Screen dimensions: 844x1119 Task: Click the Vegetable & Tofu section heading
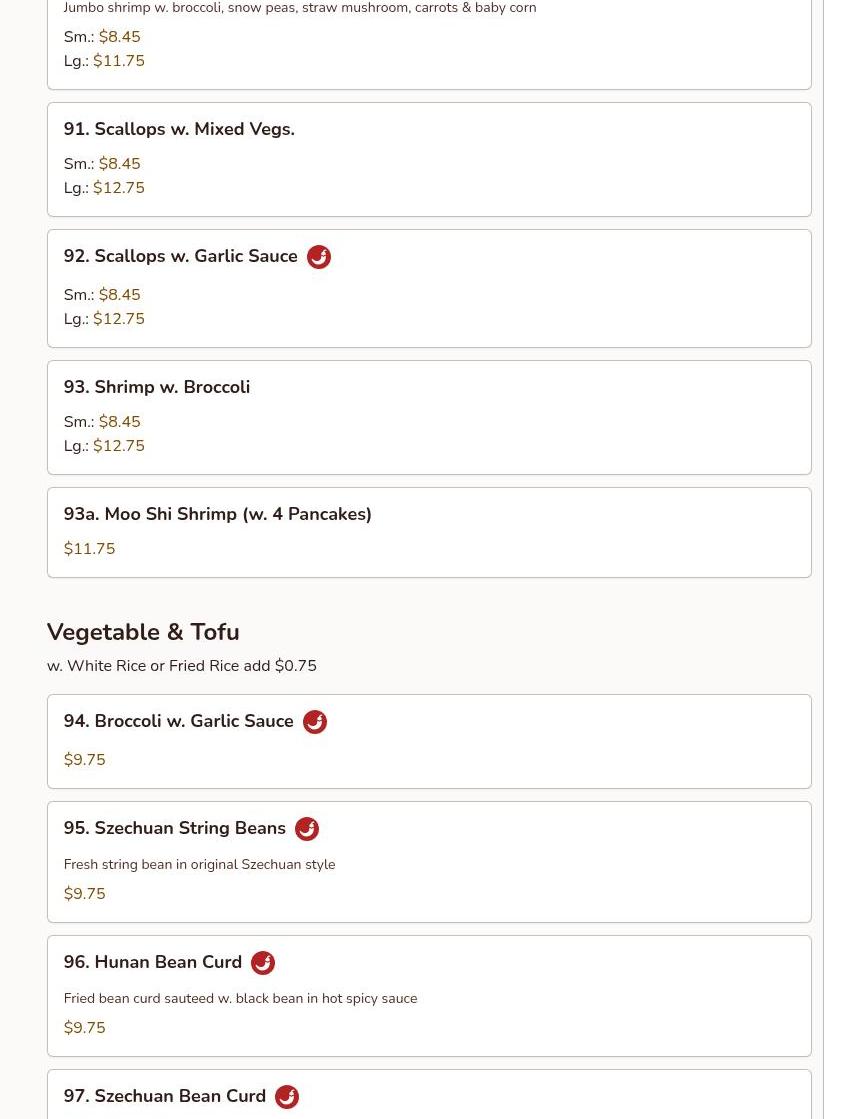143,632
